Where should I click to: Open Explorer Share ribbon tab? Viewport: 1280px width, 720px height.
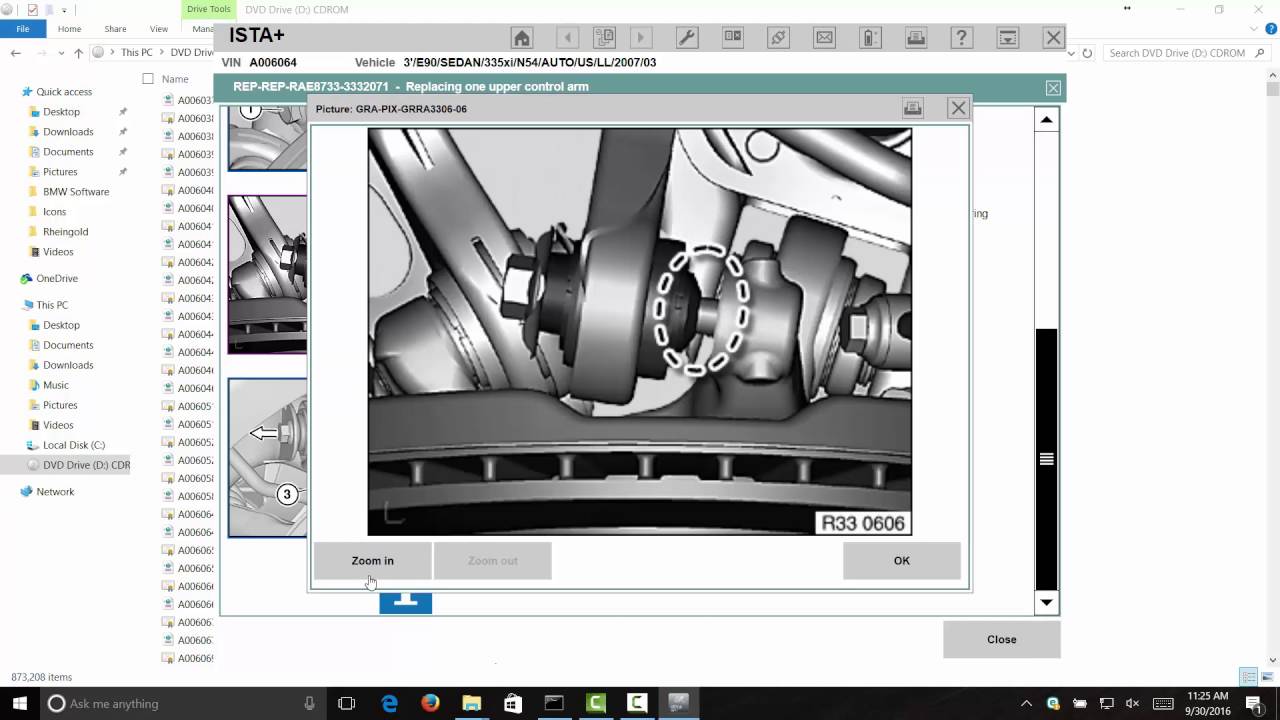[x=115, y=29]
